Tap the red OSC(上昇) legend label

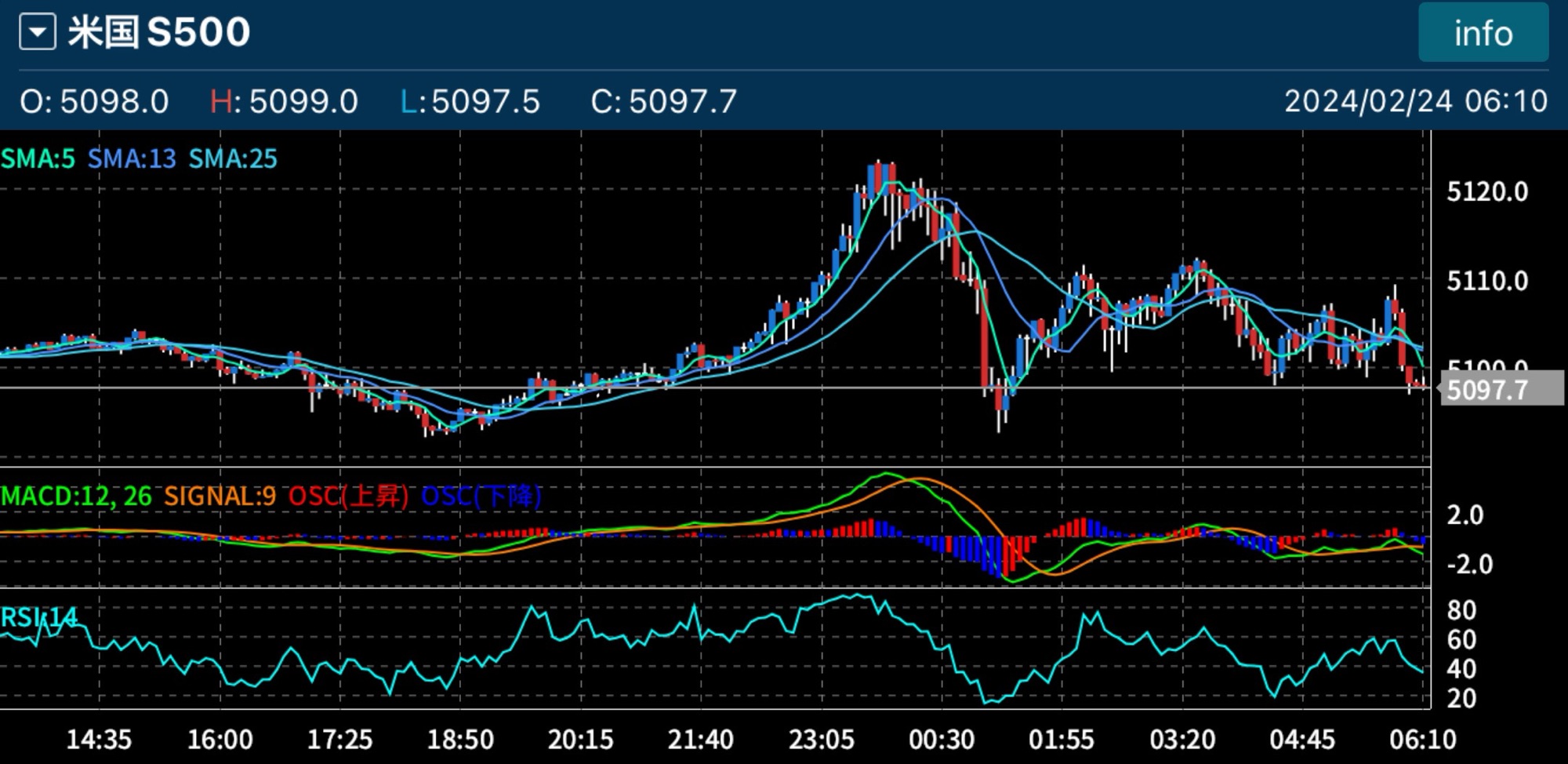(x=348, y=497)
